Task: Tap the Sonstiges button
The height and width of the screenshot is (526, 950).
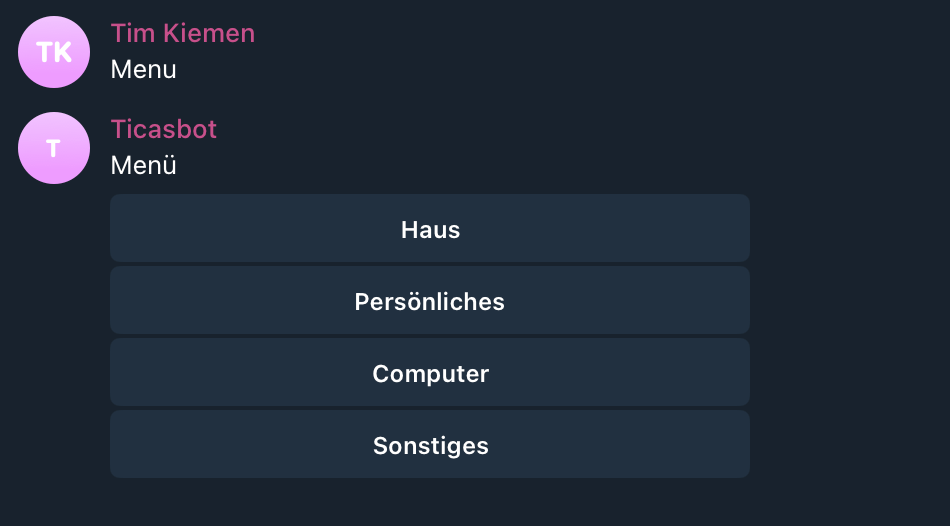Action: (430, 444)
